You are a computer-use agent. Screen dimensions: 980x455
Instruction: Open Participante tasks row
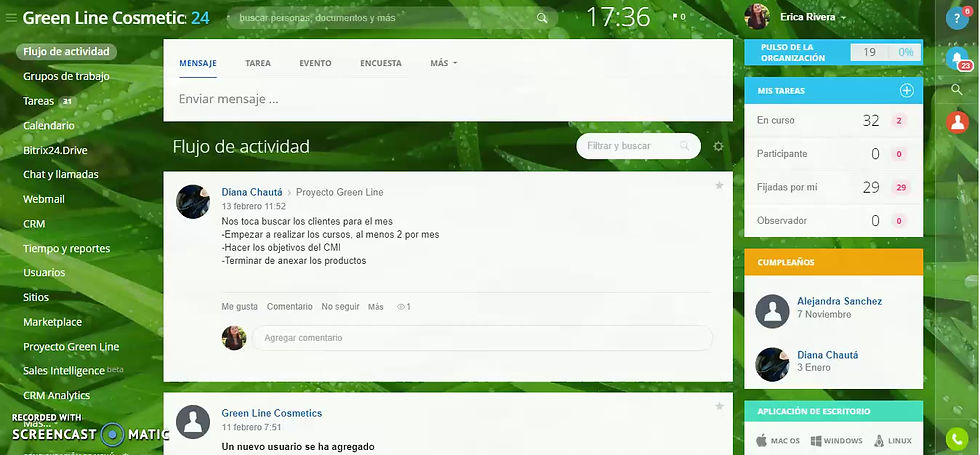pyautogui.click(x=833, y=154)
